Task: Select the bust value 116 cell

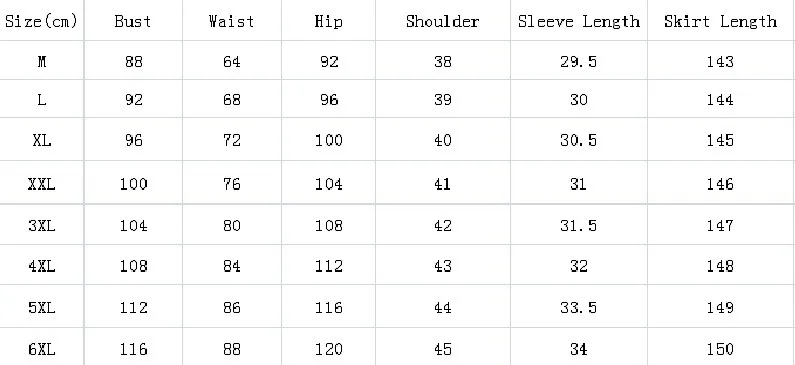Action: click(x=133, y=347)
